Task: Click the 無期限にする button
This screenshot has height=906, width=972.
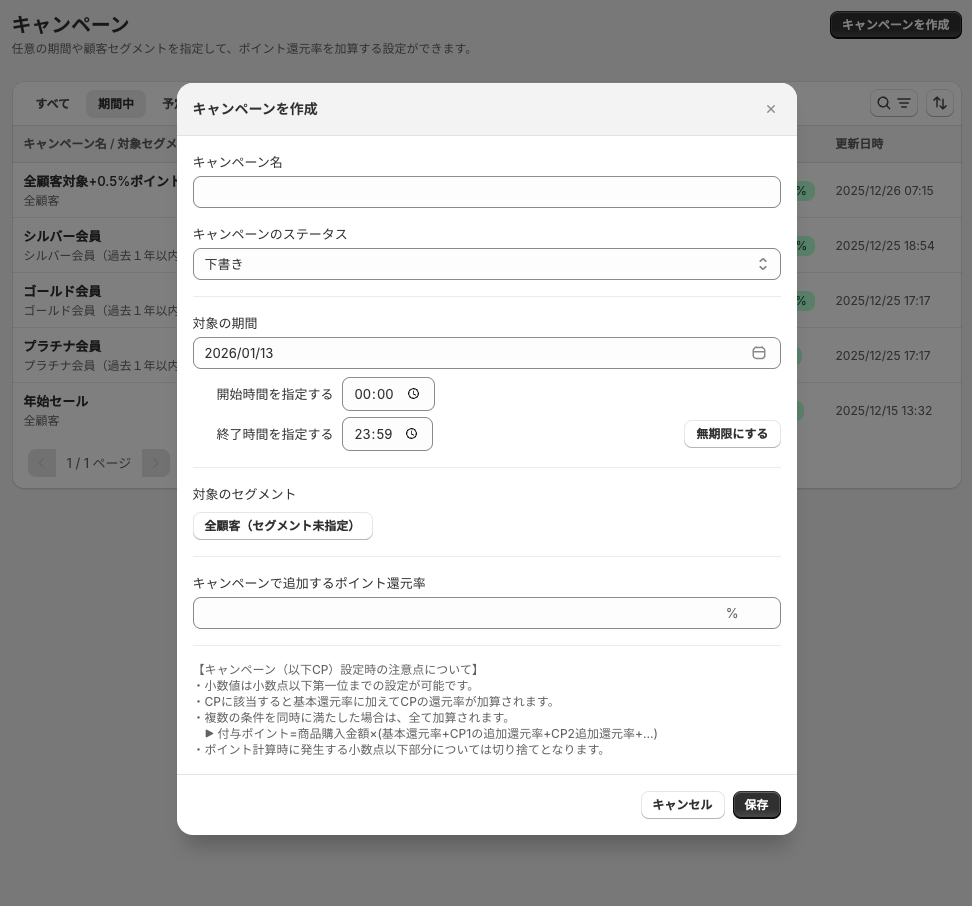Action: click(732, 434)
